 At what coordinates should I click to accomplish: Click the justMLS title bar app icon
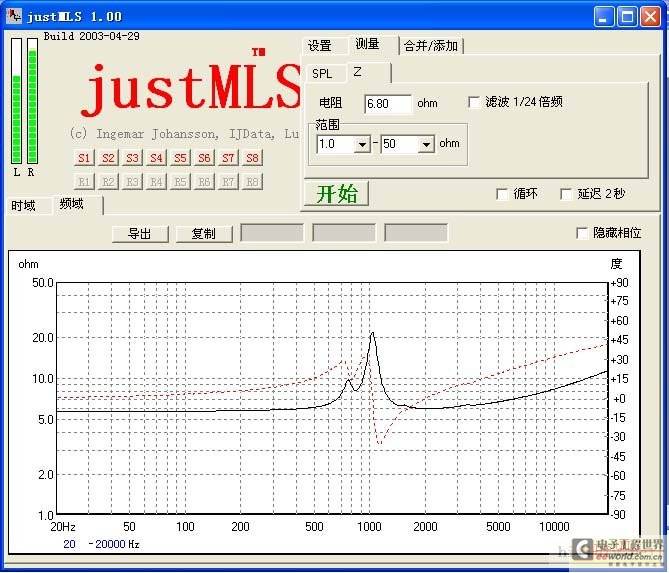pyautogui.click(x=14, y=16)
